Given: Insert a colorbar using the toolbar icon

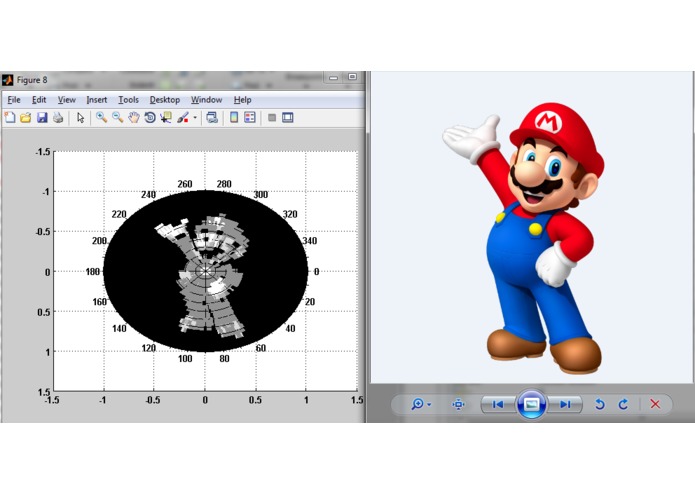Looking at the screenshot, I should point(234,117).
